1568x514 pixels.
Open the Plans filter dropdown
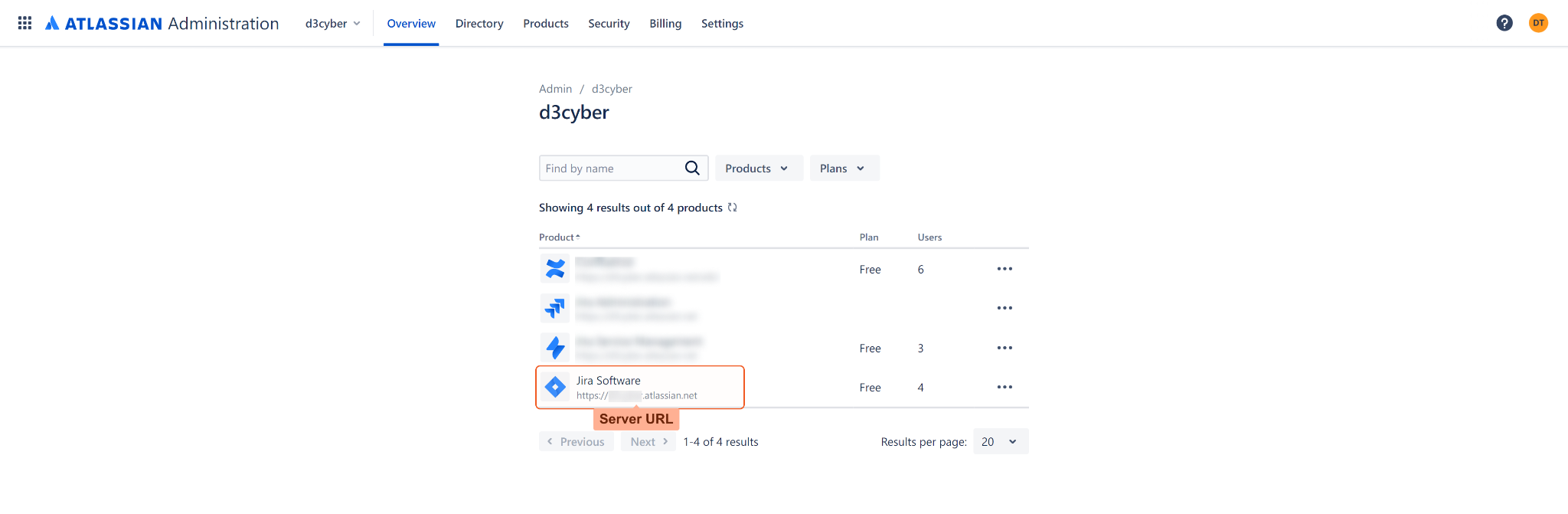[x=844, y=168]
